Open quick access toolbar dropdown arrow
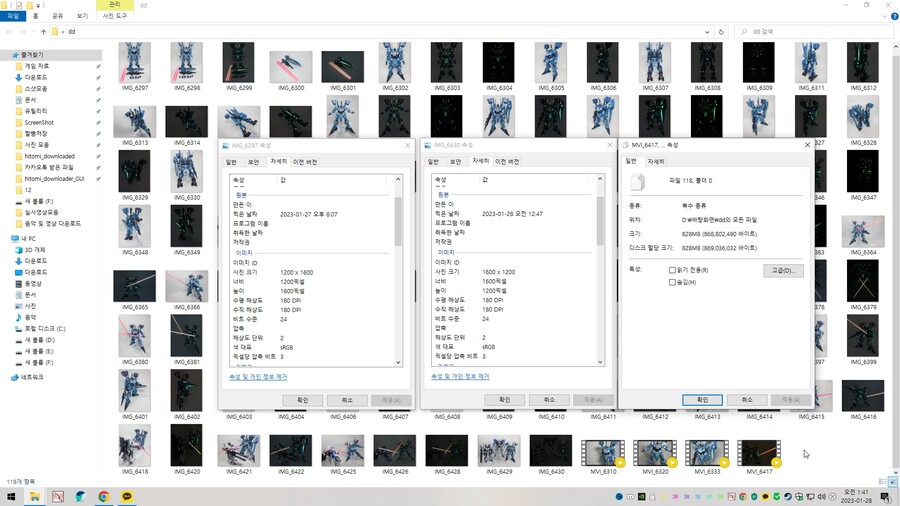The width and height of the screenshot is (900, 506). tap(38, 5)
